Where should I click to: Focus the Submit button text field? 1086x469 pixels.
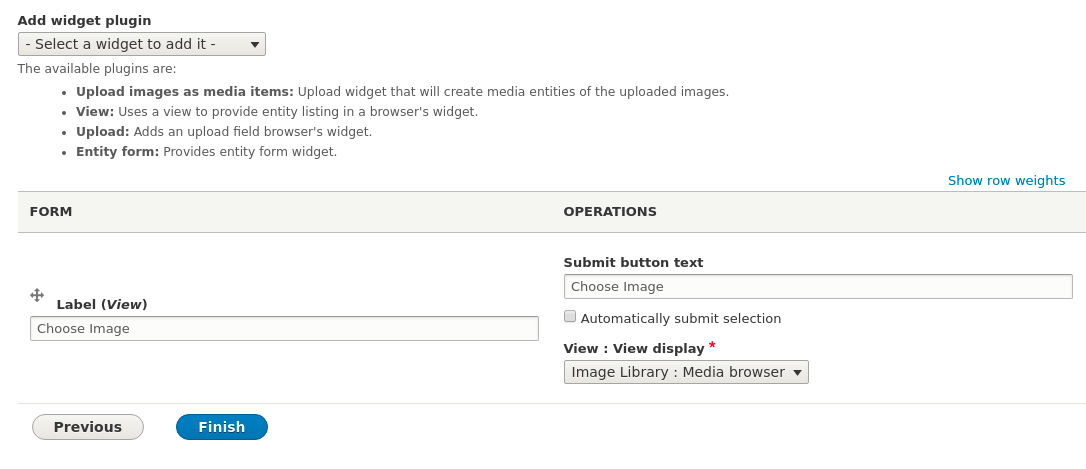(x=818, y=287)
